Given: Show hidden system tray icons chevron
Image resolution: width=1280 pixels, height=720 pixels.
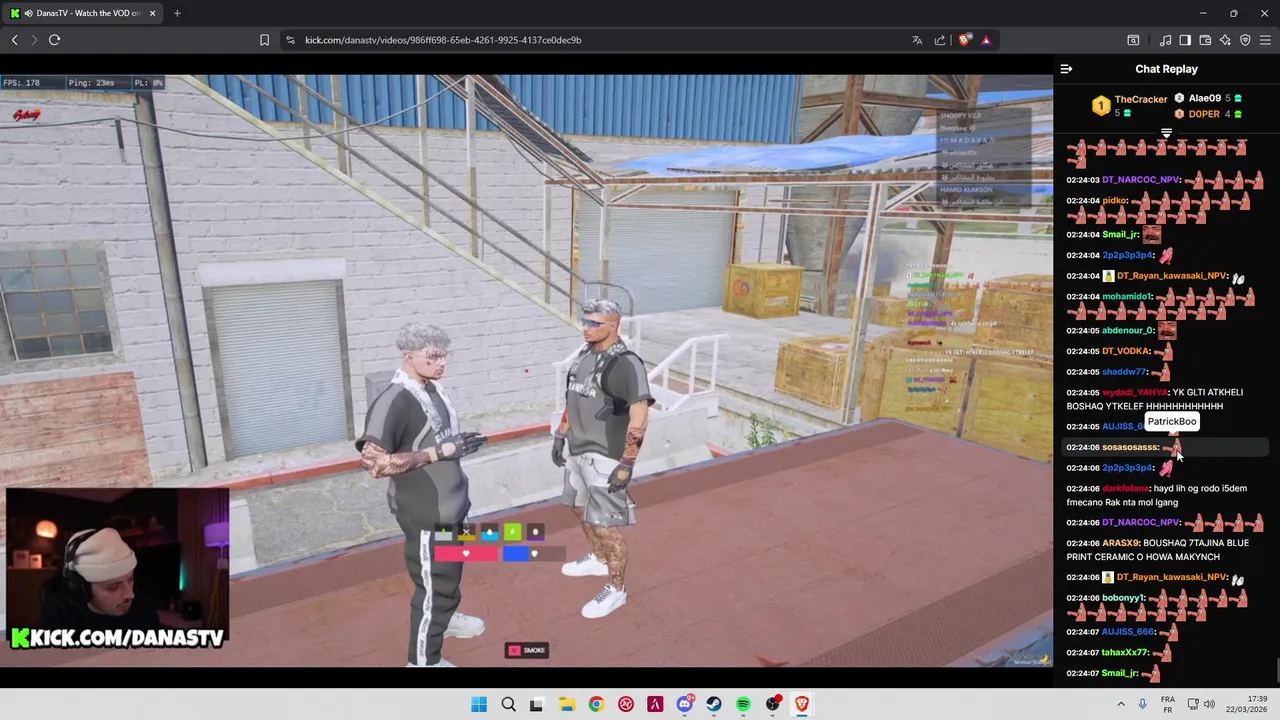Looking at the screenshot, I should pyautogui.click(x=1121, y=704).
